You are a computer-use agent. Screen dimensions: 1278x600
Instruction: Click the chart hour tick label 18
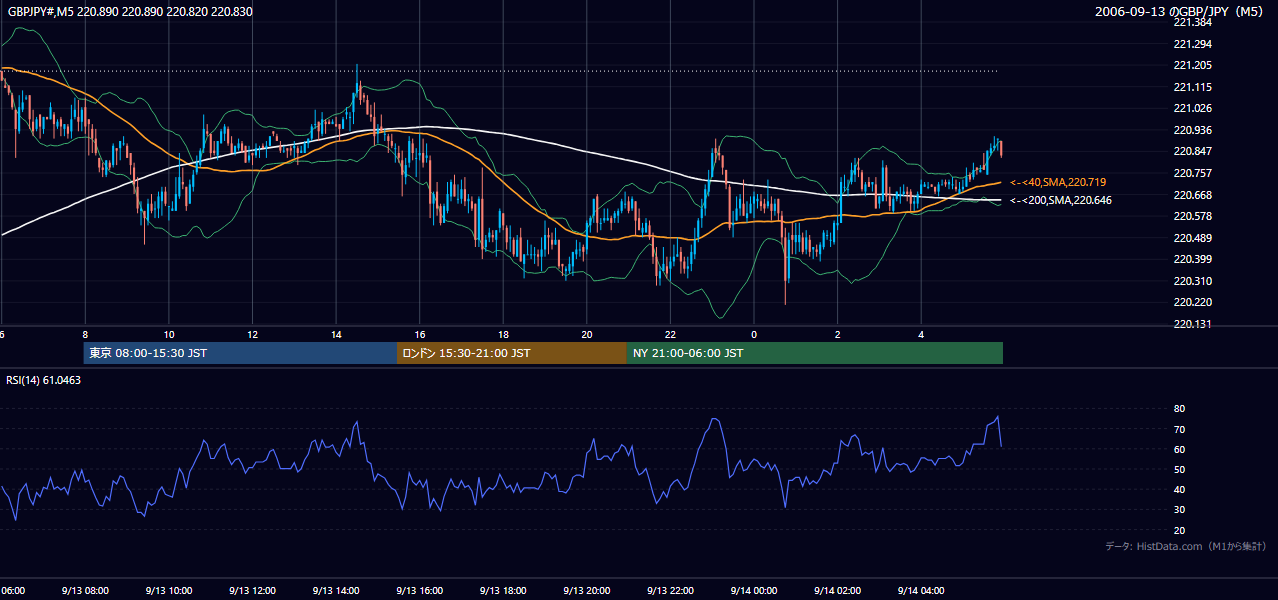tap(503, 335)
